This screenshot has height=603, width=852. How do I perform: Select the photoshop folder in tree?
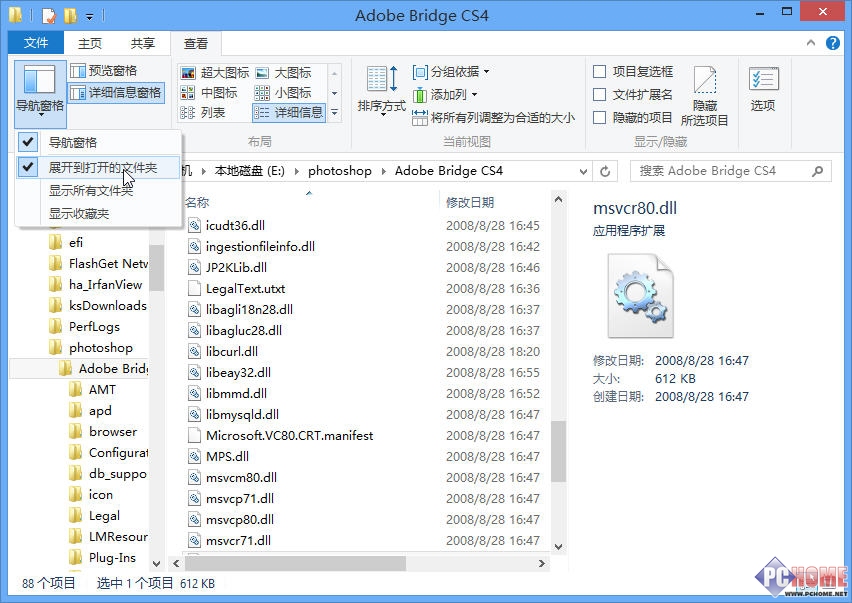point(91,348)
